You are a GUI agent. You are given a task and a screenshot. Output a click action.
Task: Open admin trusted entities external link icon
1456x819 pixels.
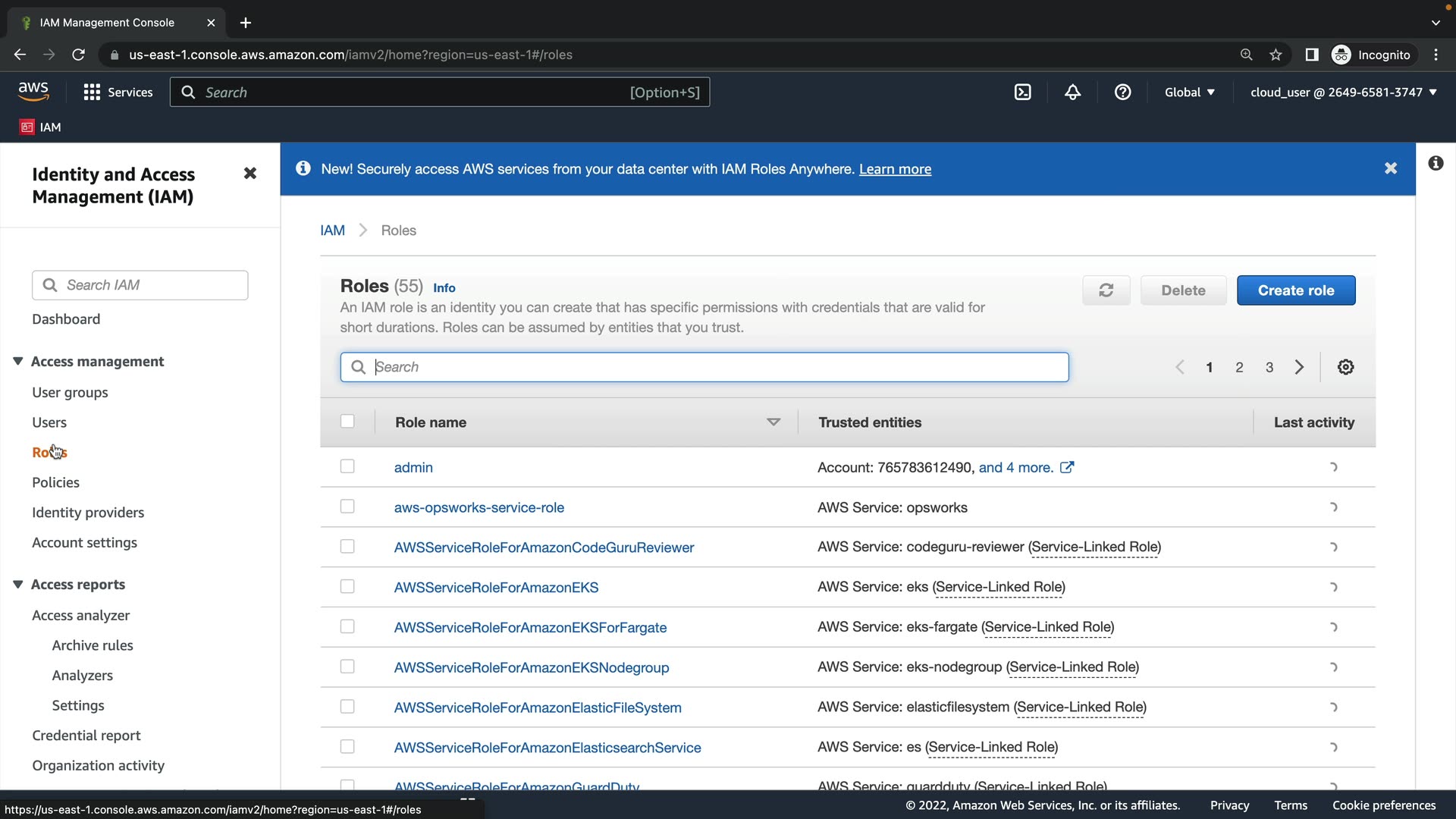[1067, 467]
